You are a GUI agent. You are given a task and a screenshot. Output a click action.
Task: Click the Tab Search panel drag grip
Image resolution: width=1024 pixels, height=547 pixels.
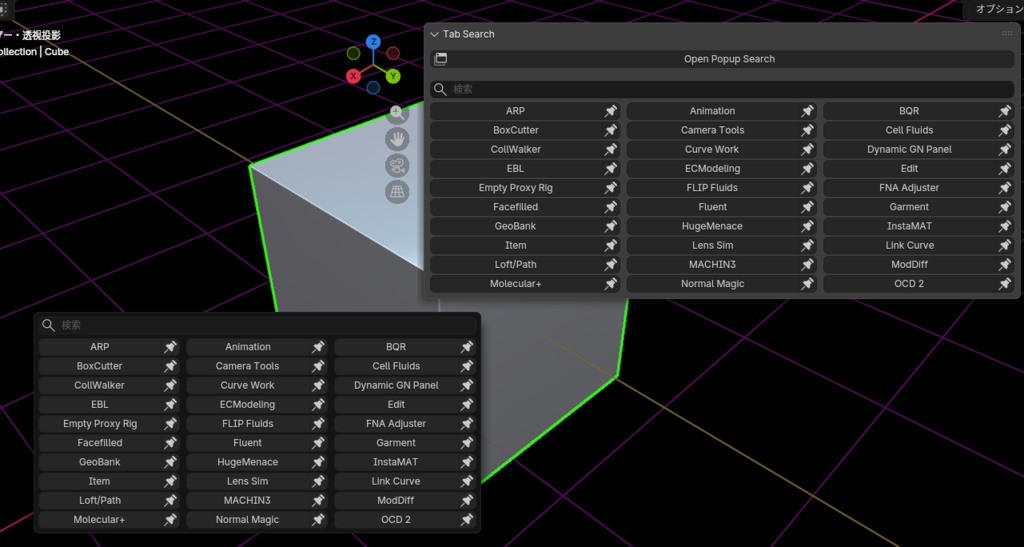point(1006,33)
